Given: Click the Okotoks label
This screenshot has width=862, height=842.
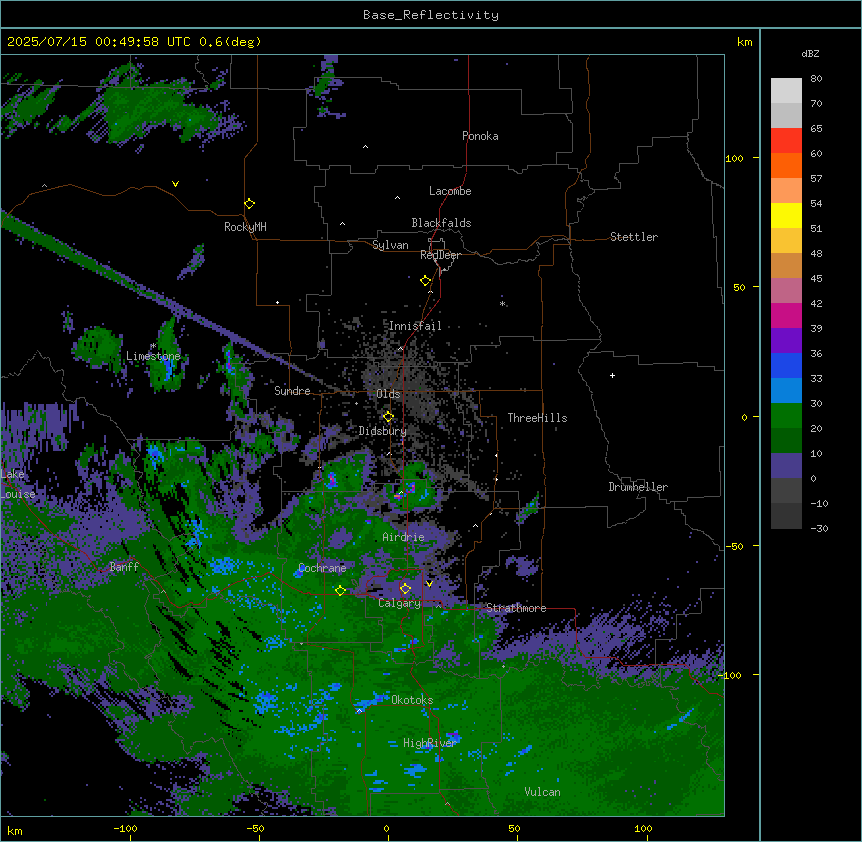Looking at the screenshot, I should [x=412, y=700].
